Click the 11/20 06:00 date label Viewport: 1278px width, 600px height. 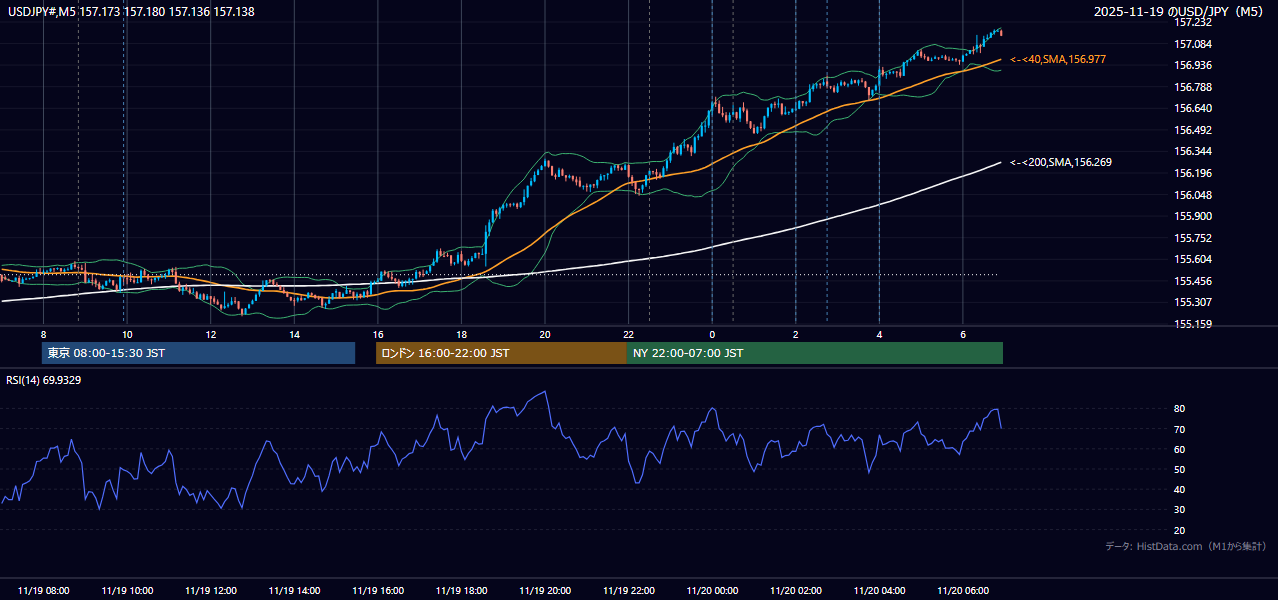pyautogui.click(x=963, y=591)
